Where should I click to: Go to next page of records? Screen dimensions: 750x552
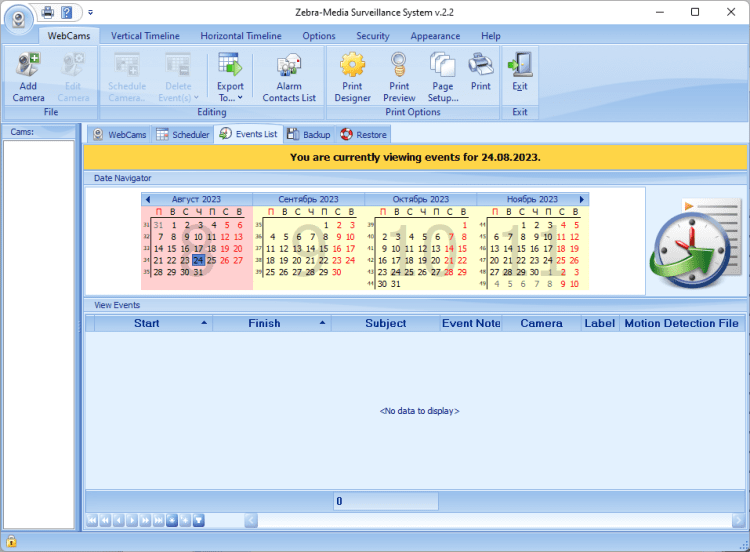[145, 520]
